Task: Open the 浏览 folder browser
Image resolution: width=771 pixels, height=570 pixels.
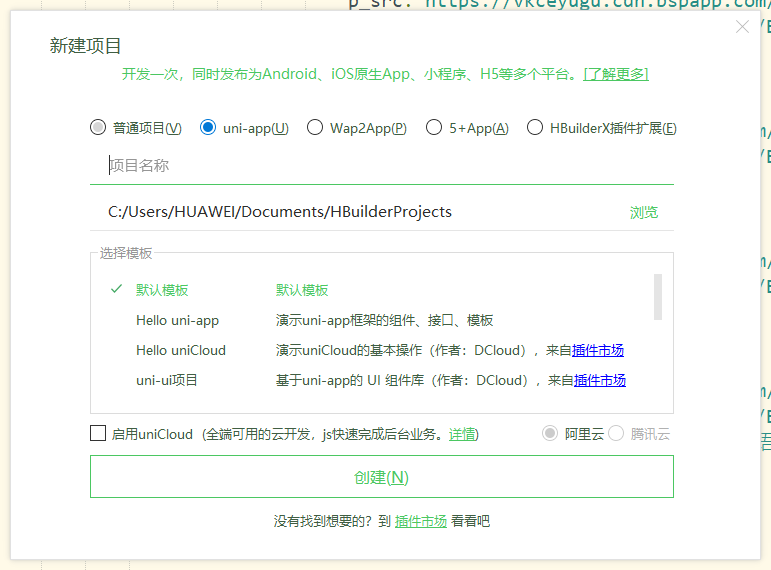Action: tap(644, 212)
